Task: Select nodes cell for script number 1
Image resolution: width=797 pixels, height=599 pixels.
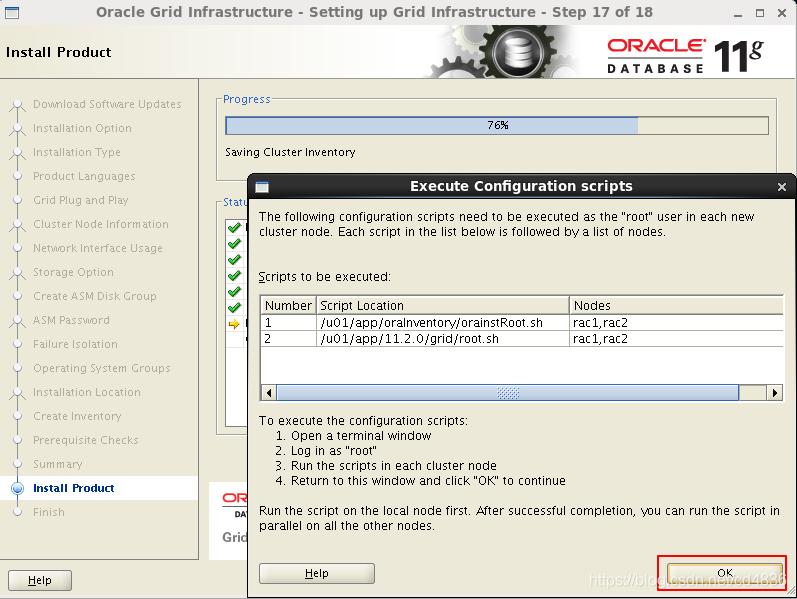Action: click(677, 322)
